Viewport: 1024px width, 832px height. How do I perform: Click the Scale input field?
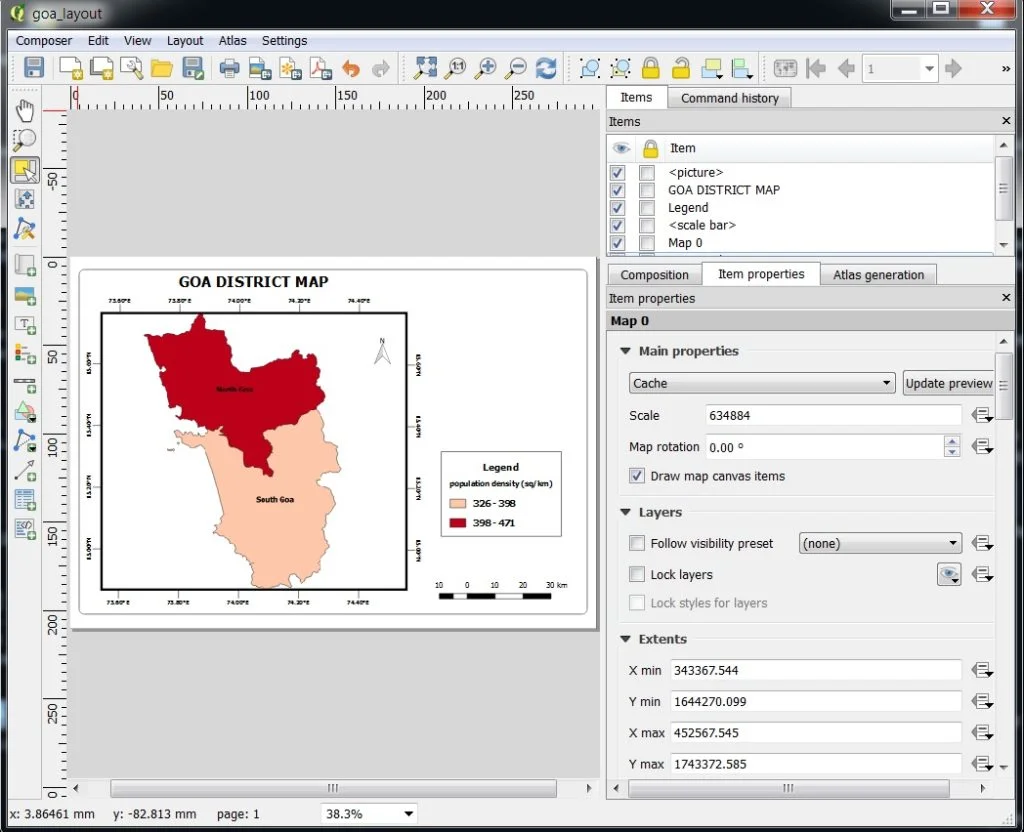coord(833,415)
